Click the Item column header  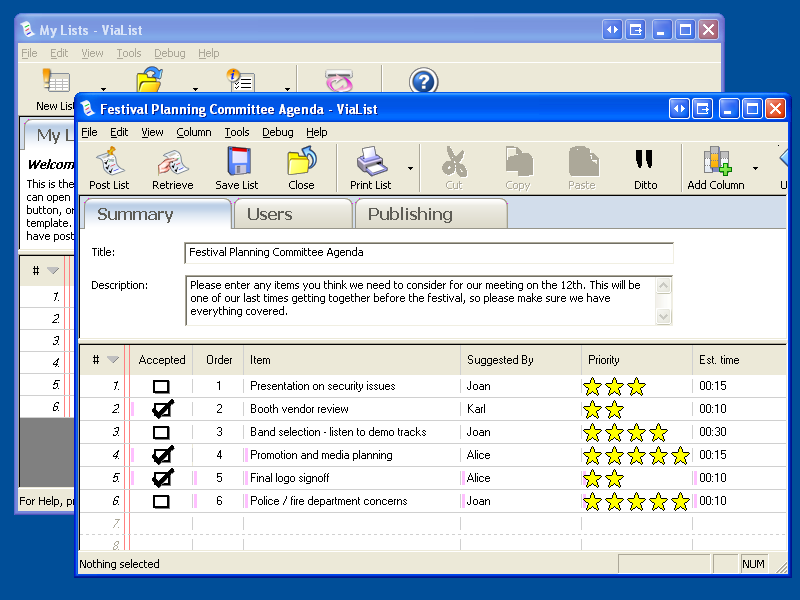pyautogui.click(x=352, y=360)
